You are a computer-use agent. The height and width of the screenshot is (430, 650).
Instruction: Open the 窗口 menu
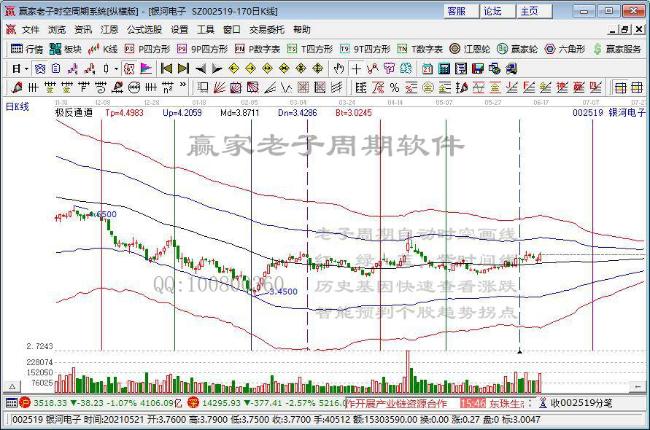[232, 29]
